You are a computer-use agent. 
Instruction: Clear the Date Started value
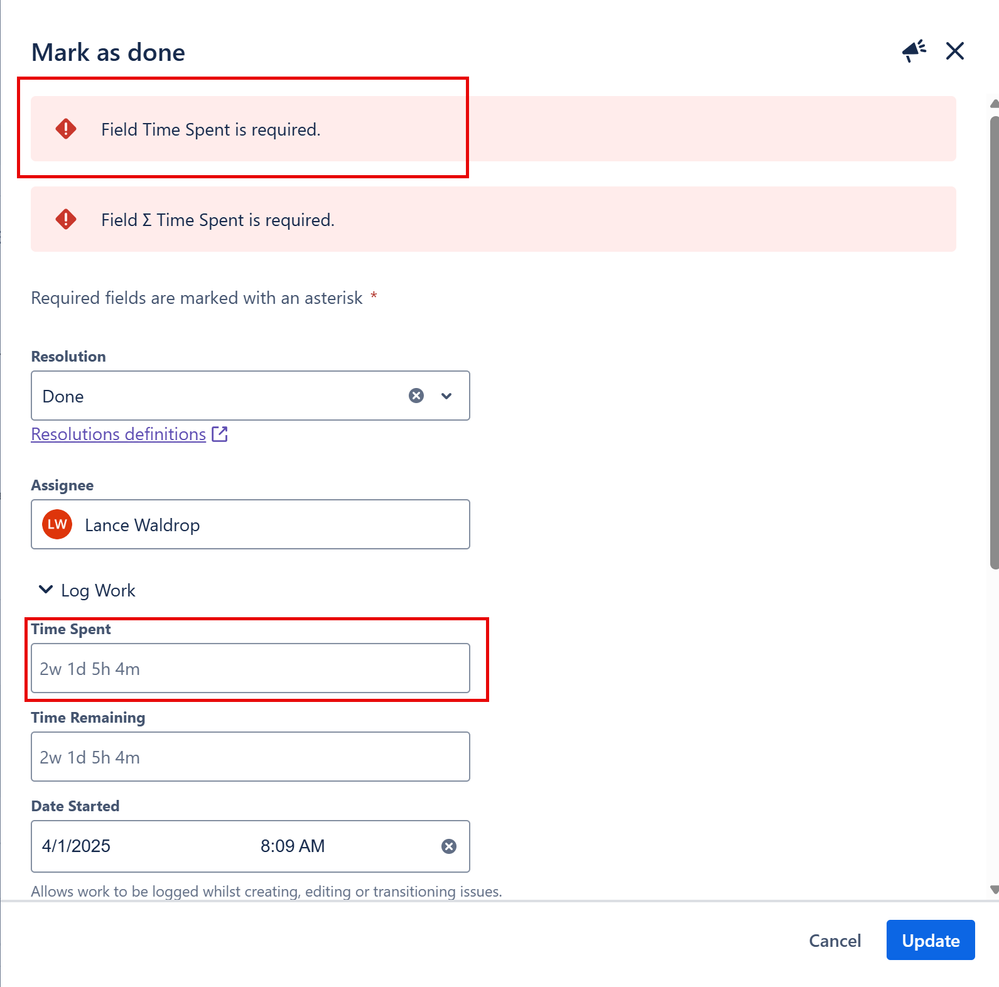449,846
